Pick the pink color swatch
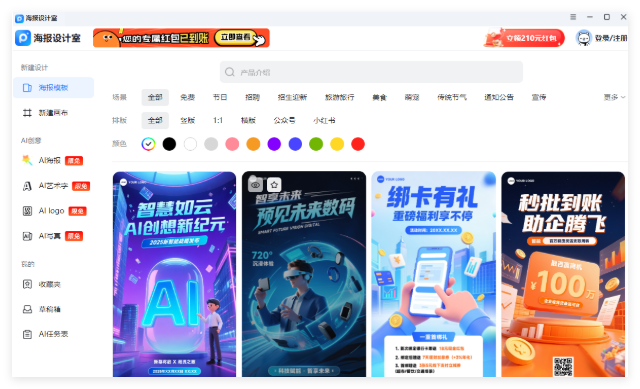 232,144
